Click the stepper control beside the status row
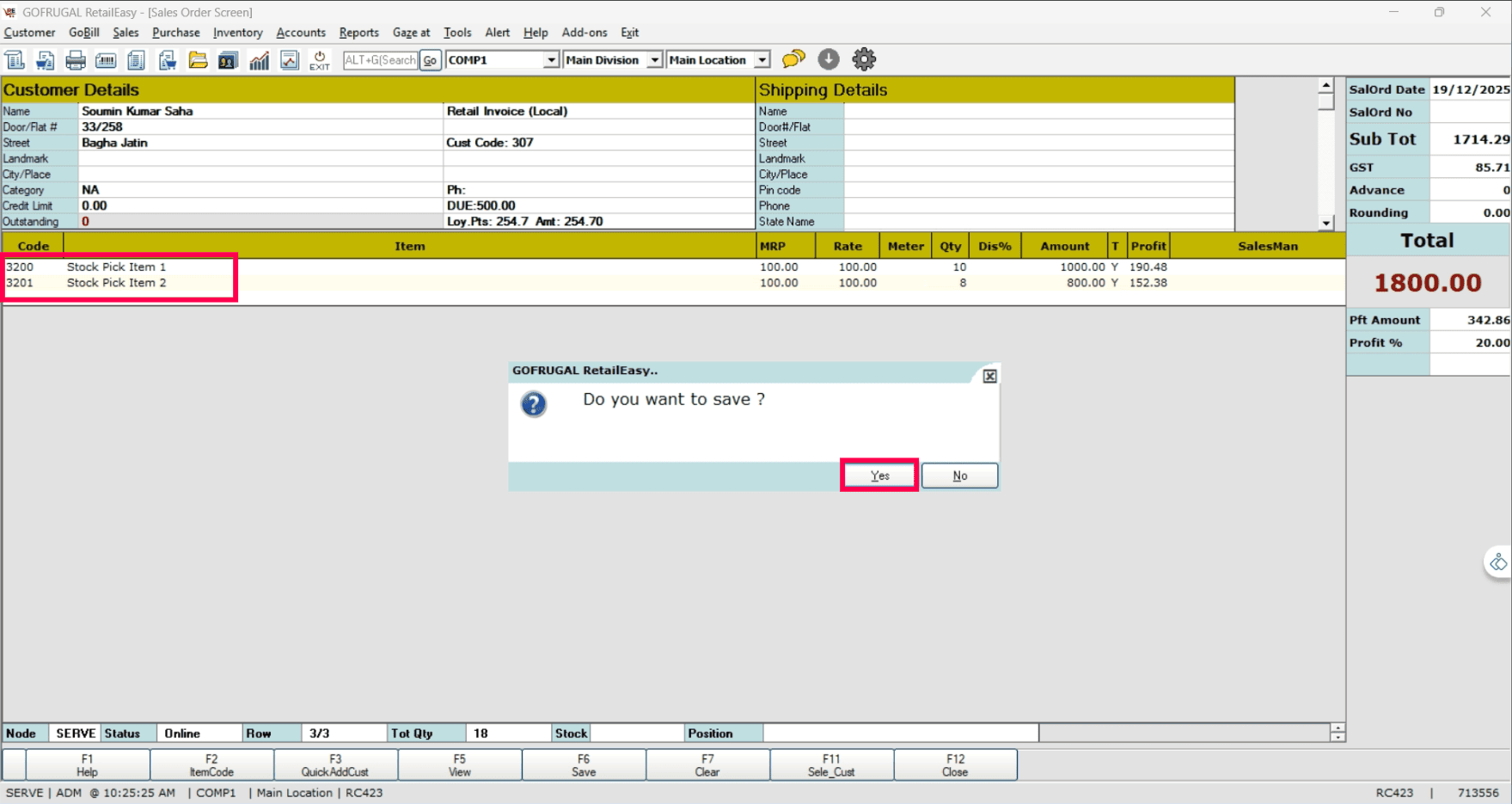The image size is (1512, 804). (x=1338, y=733)
